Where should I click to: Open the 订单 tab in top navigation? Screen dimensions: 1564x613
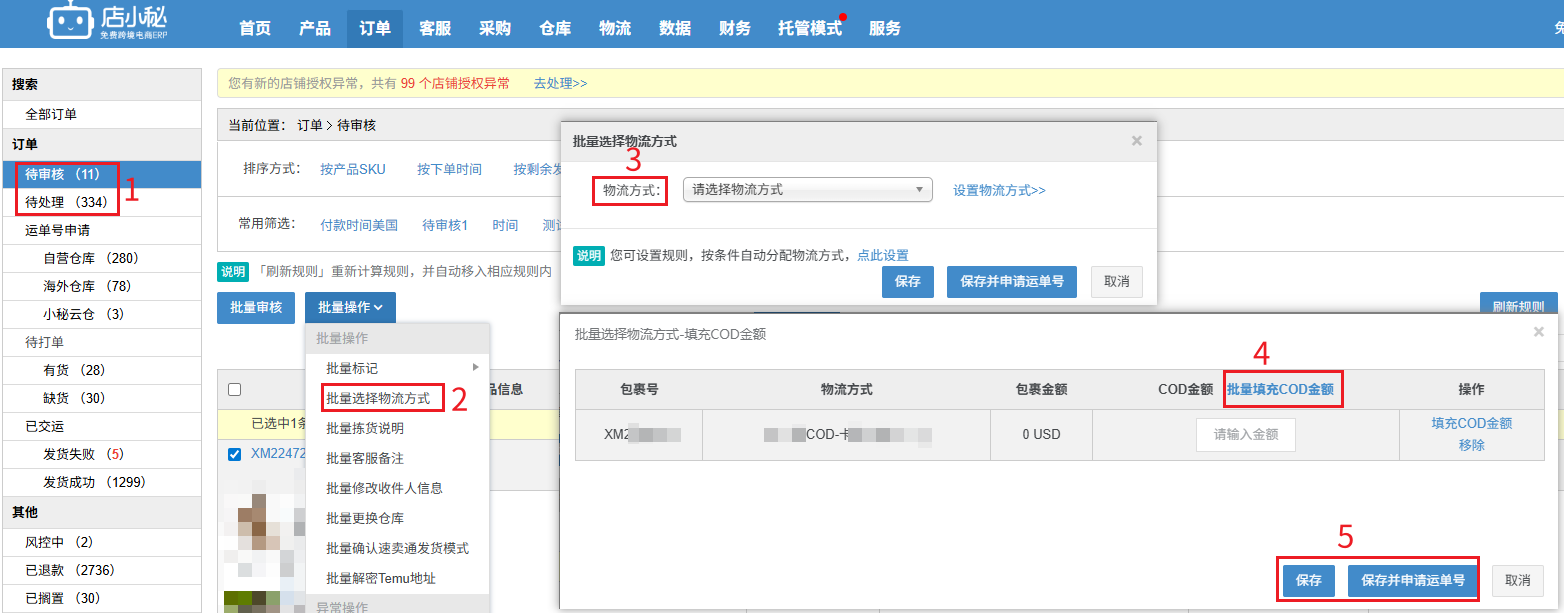coord(375,28)
